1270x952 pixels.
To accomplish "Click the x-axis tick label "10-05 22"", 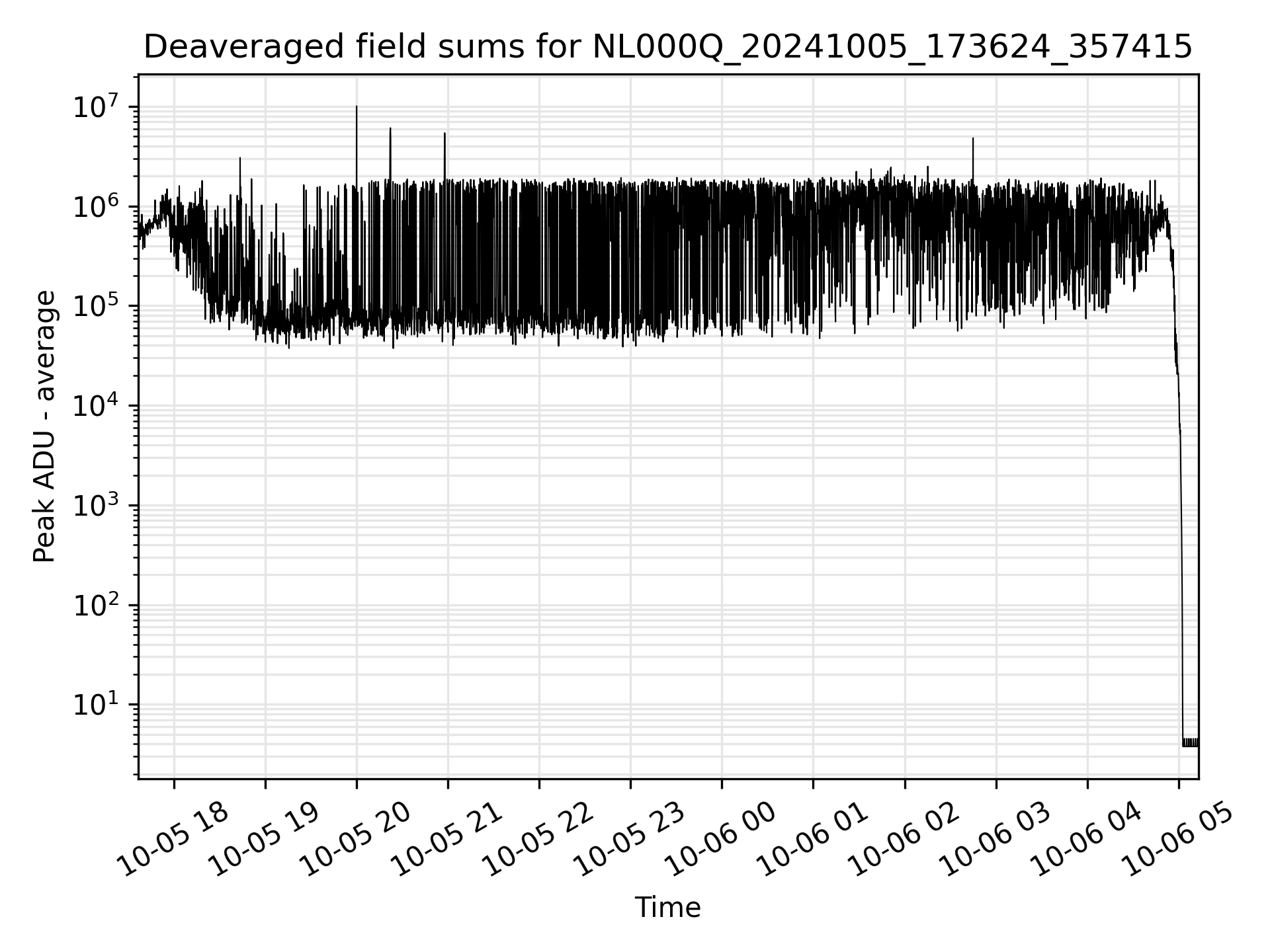I will [538, 838].
